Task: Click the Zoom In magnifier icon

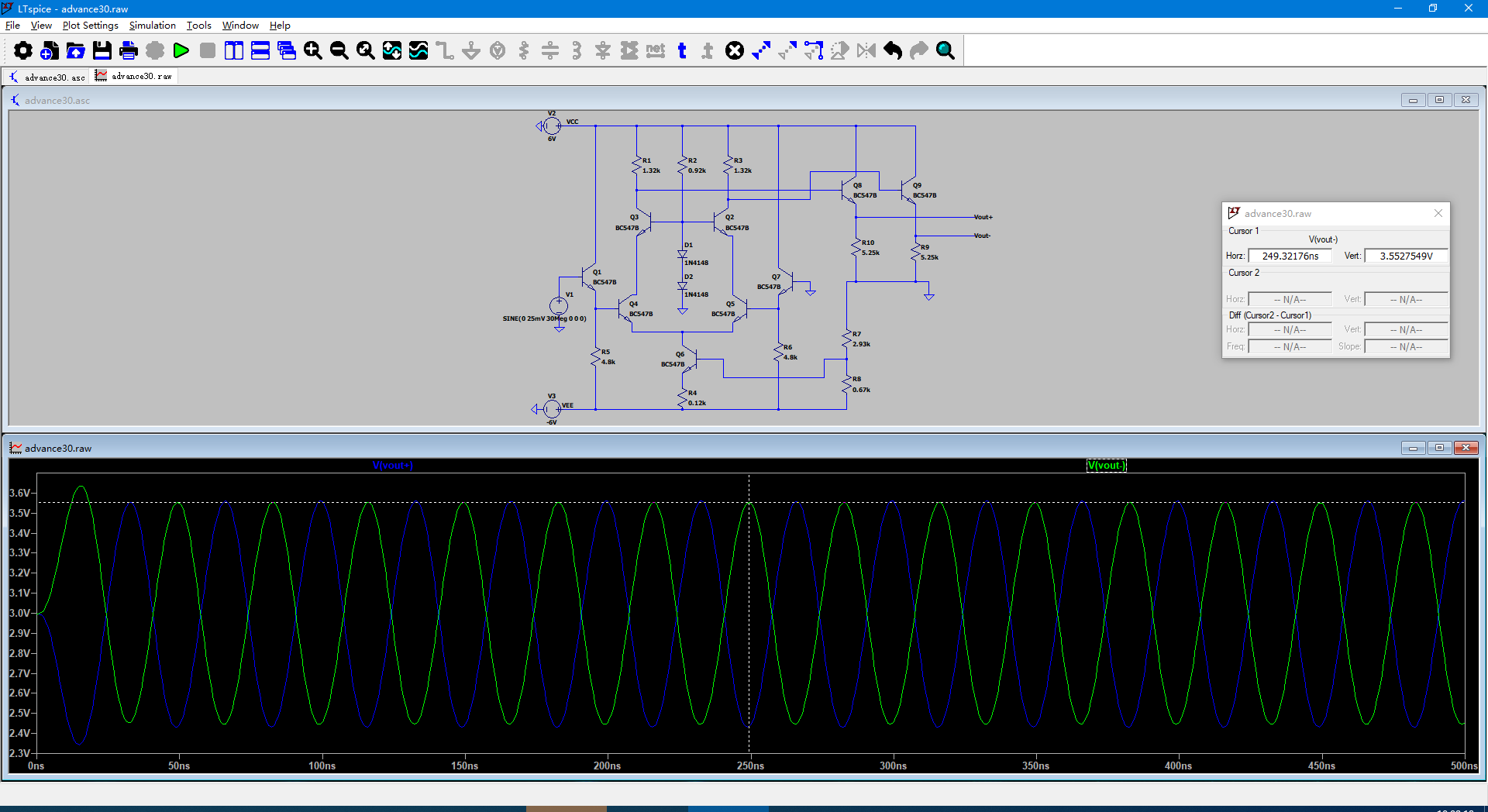Action: point(313,51)
